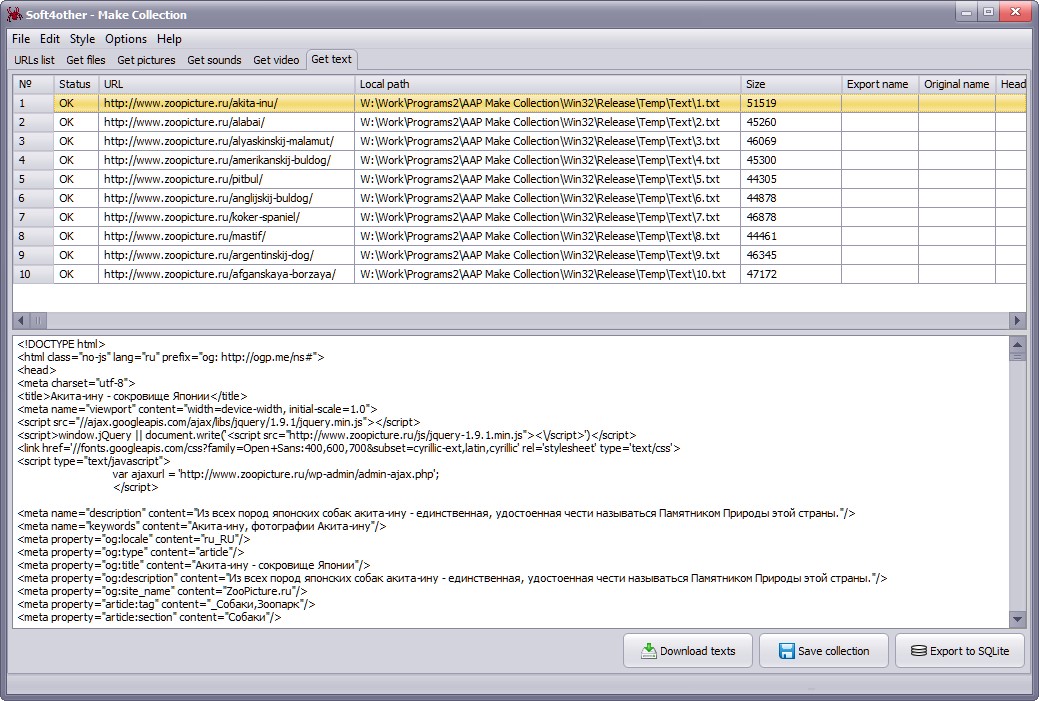The width and height of the screenshot is (1039, 701).
Task: Click the text pane's scroll down arrow
Action: pyautogui.click(x=1017, y=620)
